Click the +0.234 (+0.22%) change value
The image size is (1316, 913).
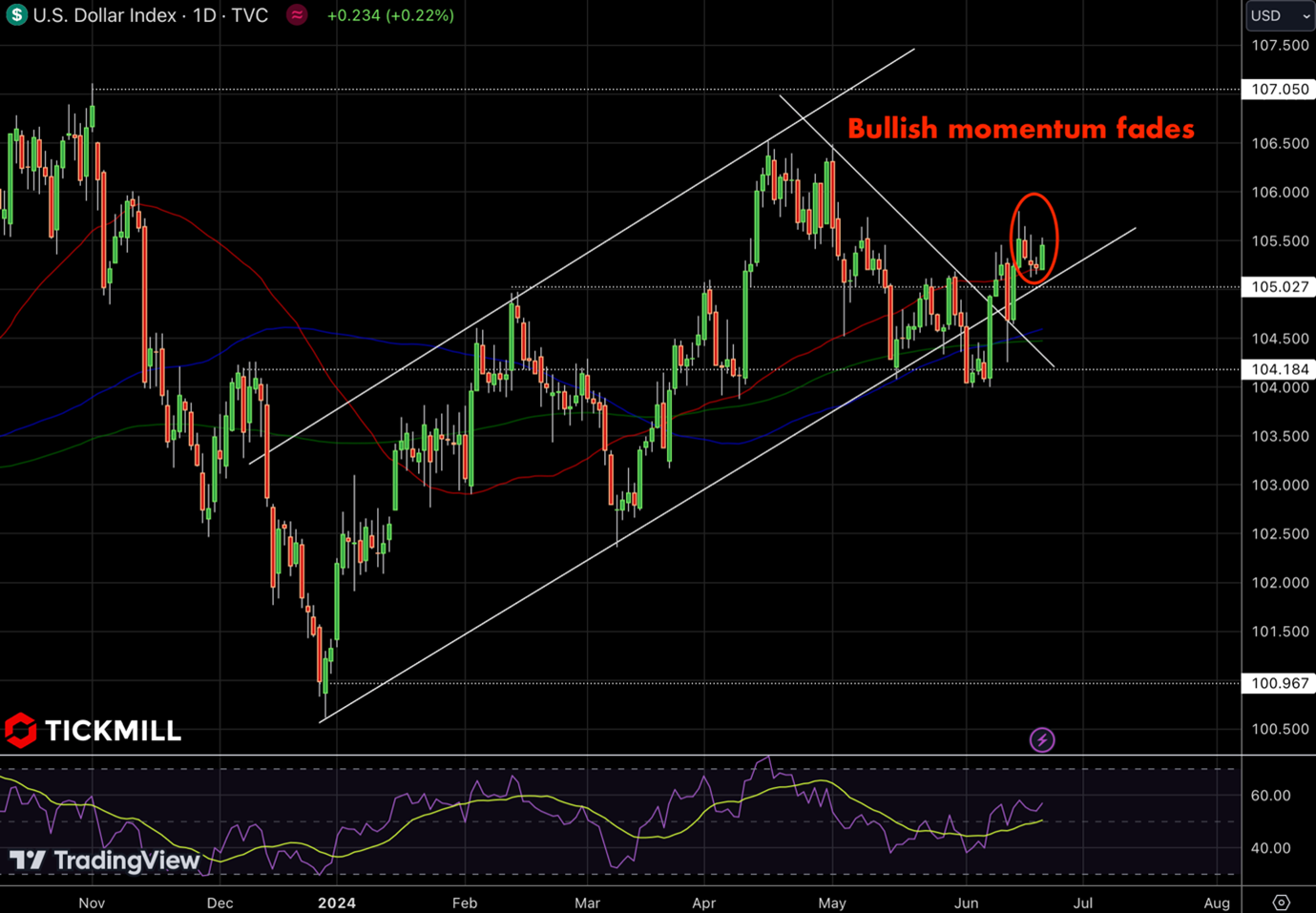click(x=390, y=15)
